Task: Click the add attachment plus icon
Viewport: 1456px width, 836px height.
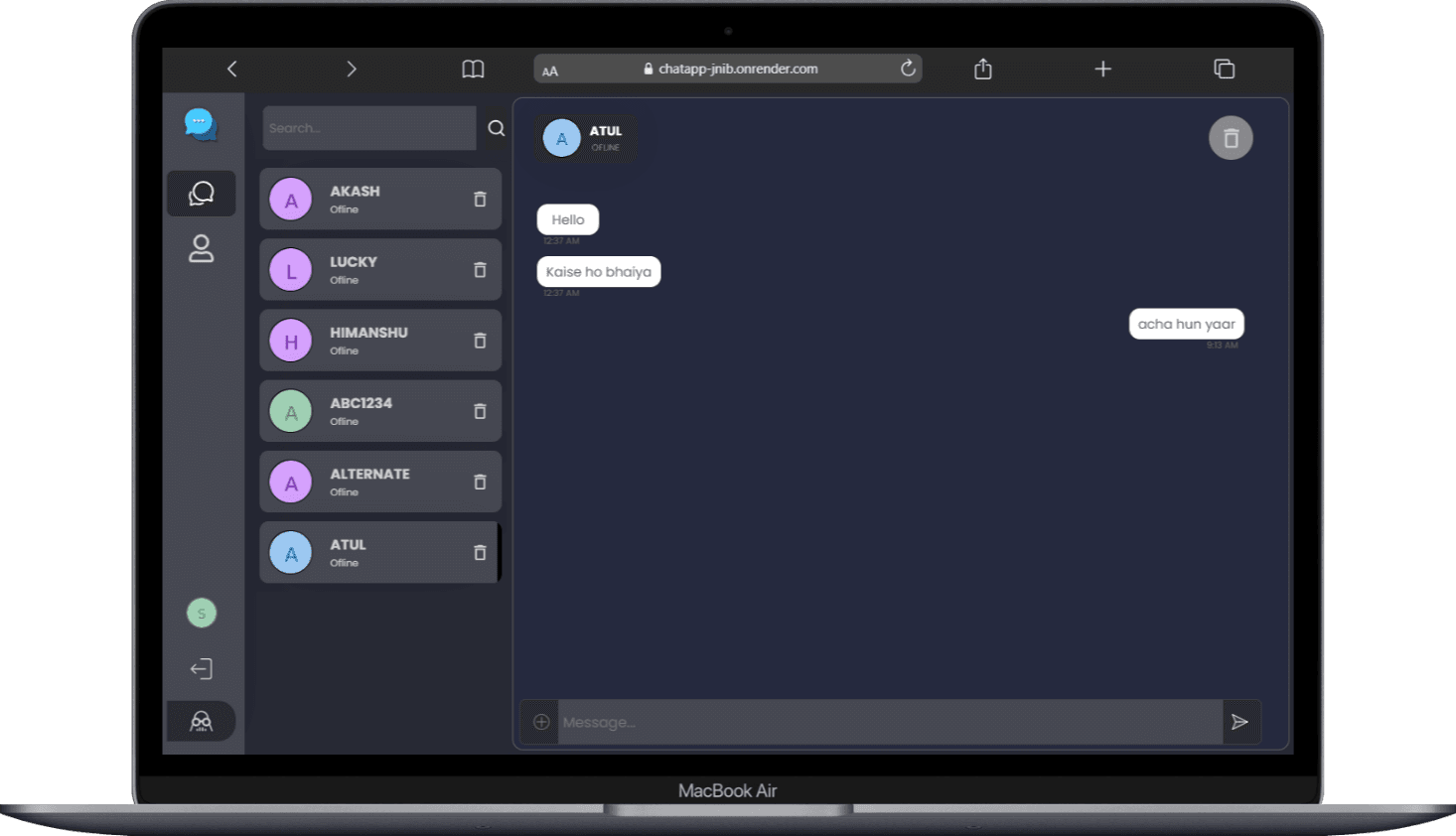Action: (x=541, y=722)
